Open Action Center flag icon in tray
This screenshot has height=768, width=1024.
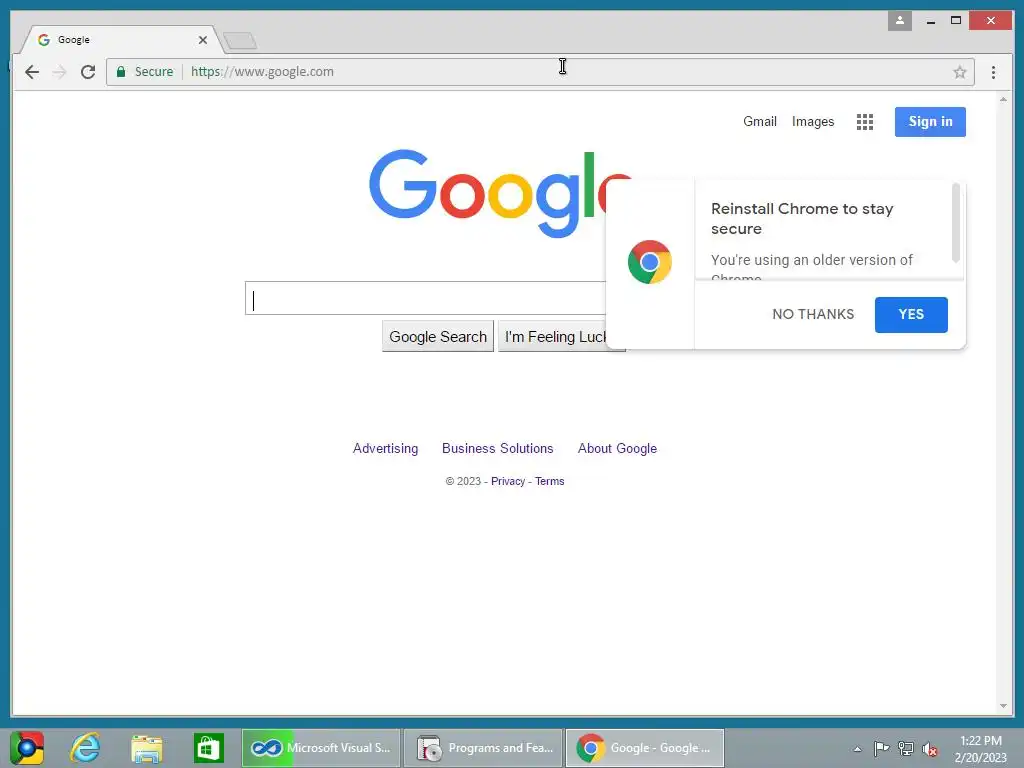click(x=881, y=748)
